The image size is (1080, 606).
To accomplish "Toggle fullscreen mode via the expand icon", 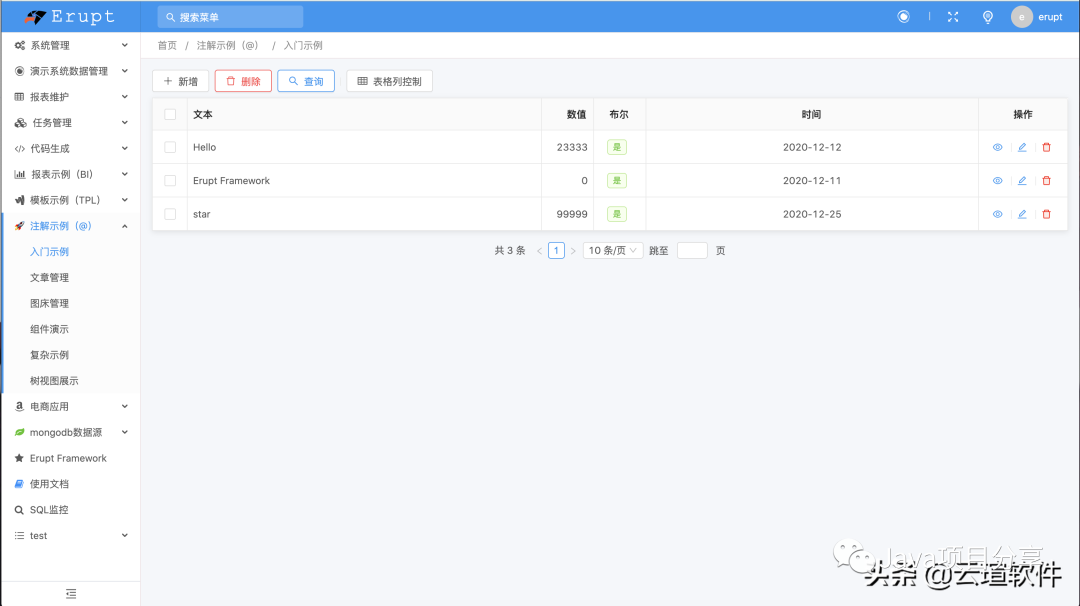I will pos(952,16).
